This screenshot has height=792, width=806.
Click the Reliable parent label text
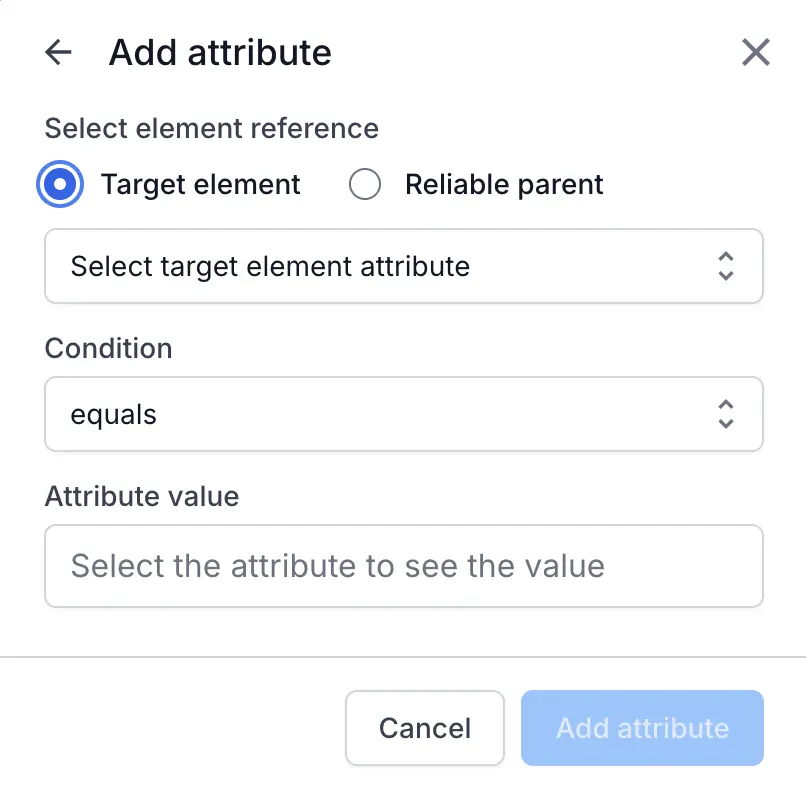tap(503, 184)
